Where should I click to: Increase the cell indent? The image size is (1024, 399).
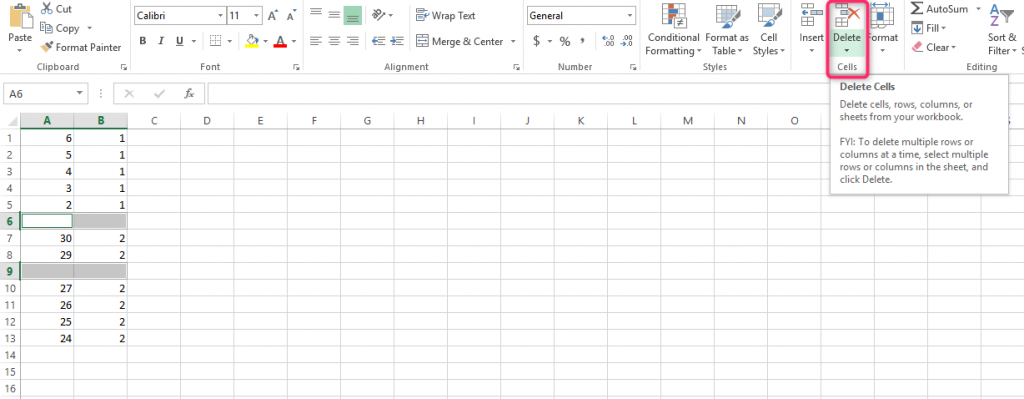click(397, 41)
